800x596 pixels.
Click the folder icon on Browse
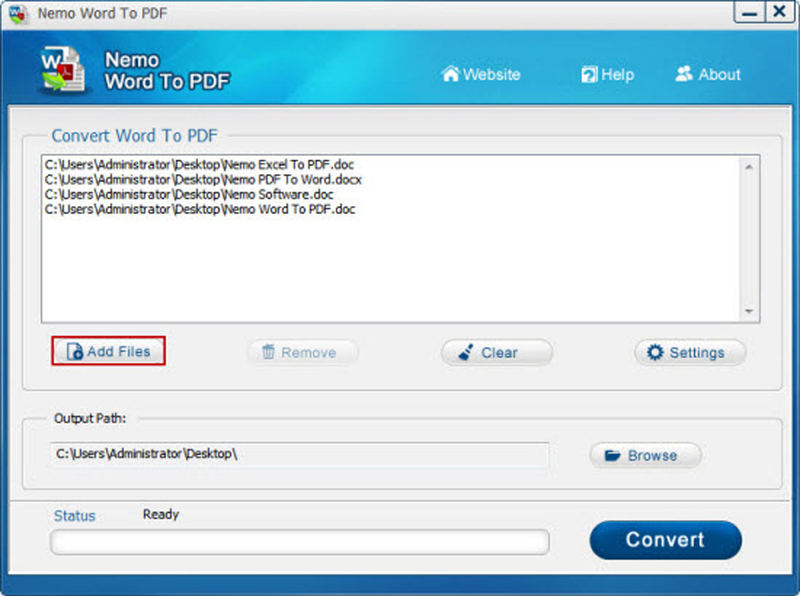tap(612, 455)
